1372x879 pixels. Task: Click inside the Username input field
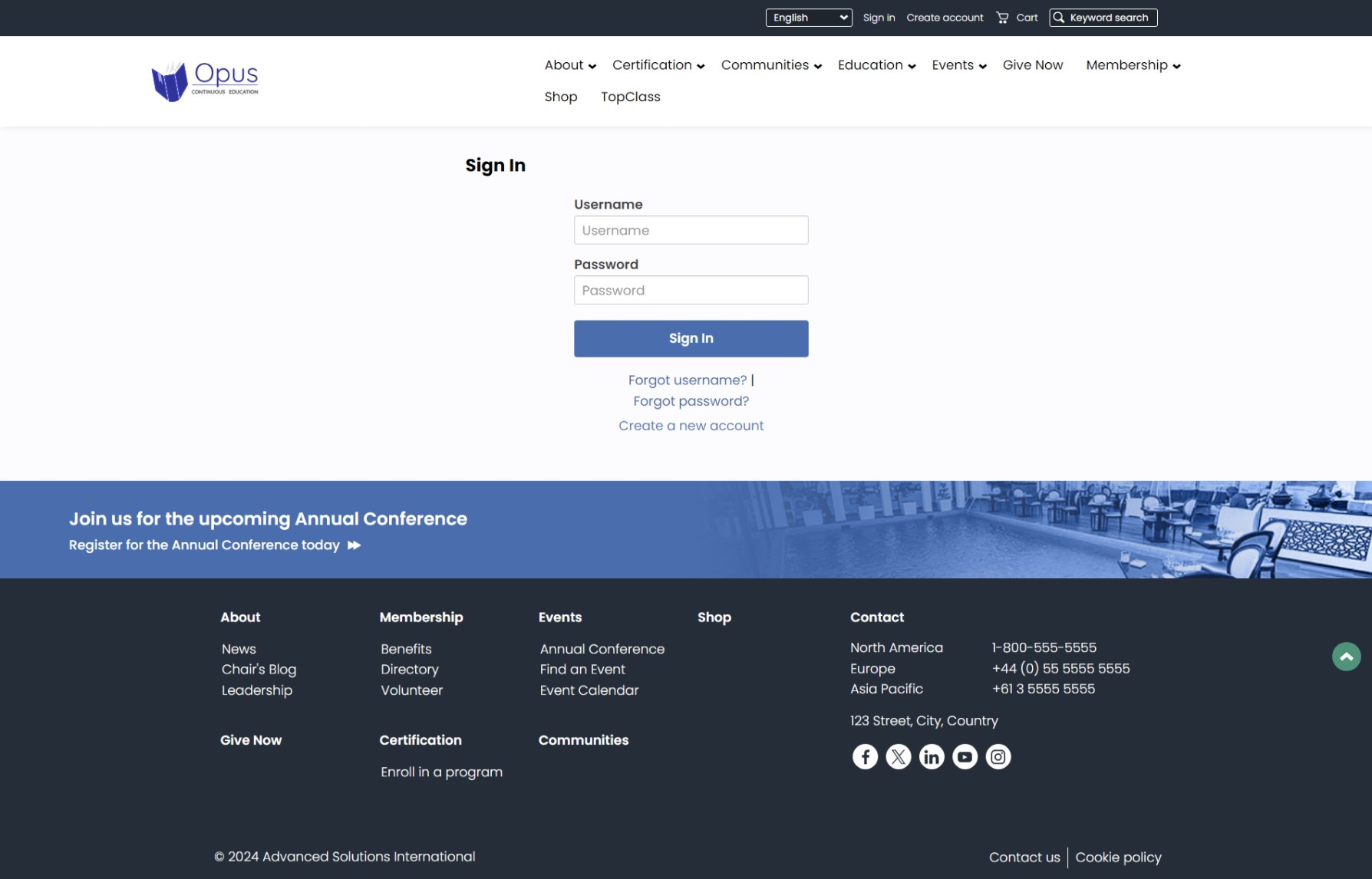click(690, 229)
